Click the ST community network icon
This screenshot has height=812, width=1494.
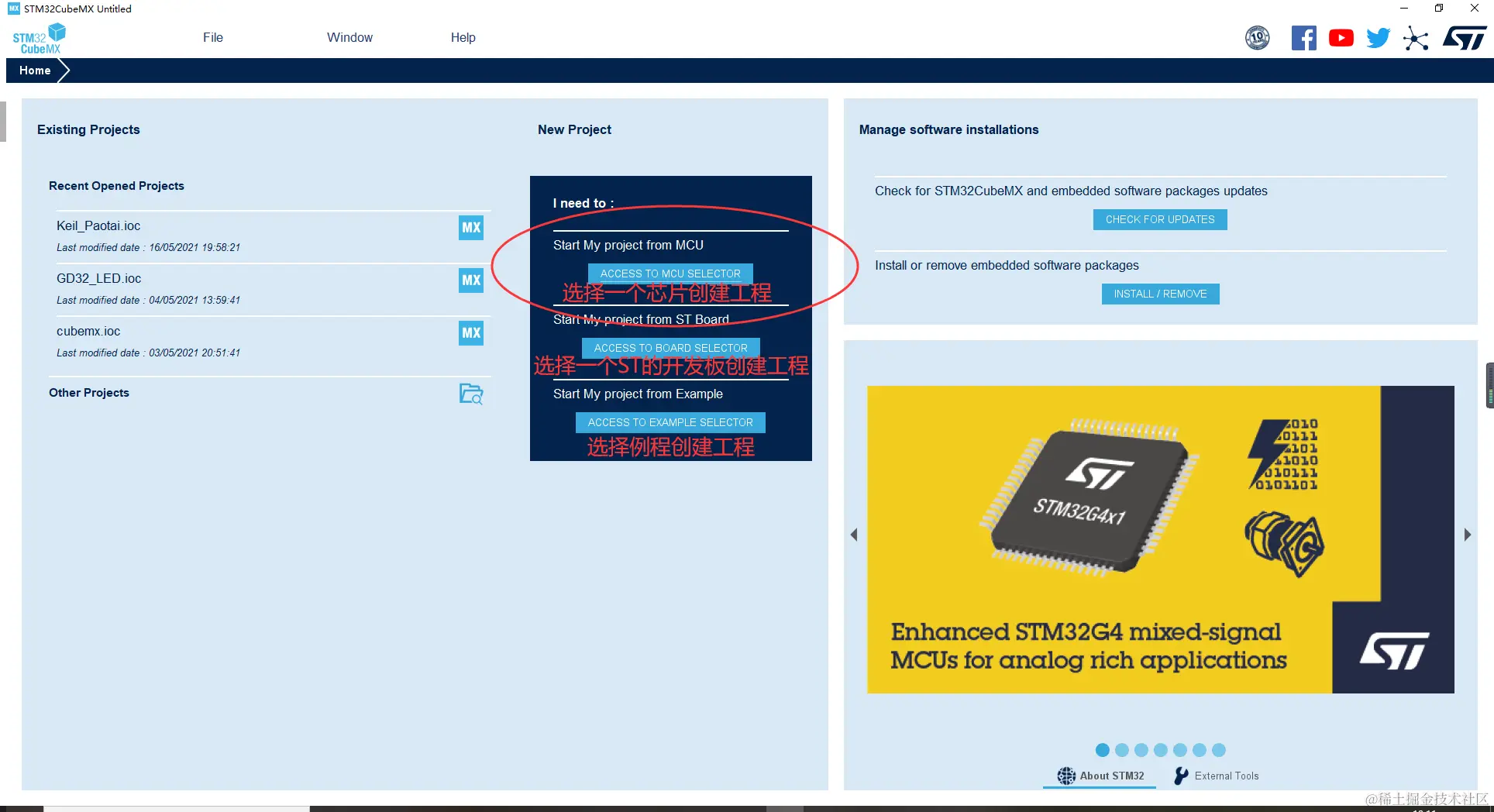click(1415, 38)
